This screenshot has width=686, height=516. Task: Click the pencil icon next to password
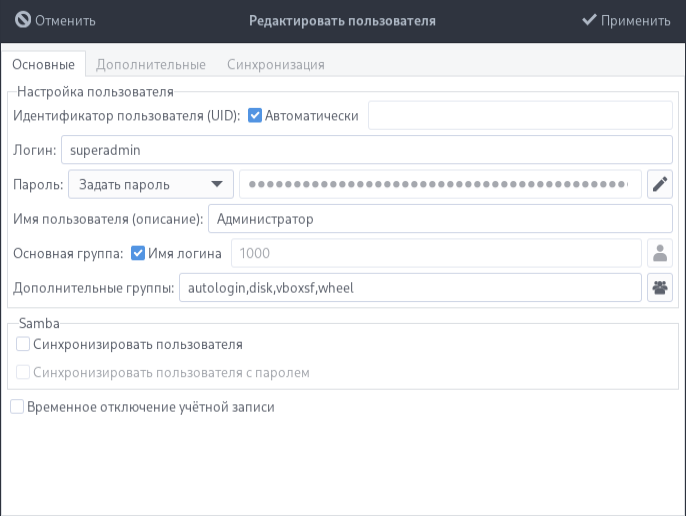click(x=659, y=184)
